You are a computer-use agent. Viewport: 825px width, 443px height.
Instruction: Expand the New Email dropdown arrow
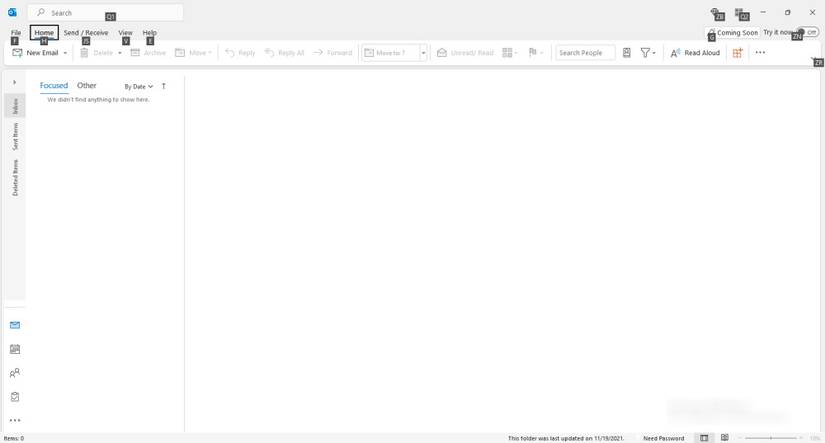pos(65,53)
